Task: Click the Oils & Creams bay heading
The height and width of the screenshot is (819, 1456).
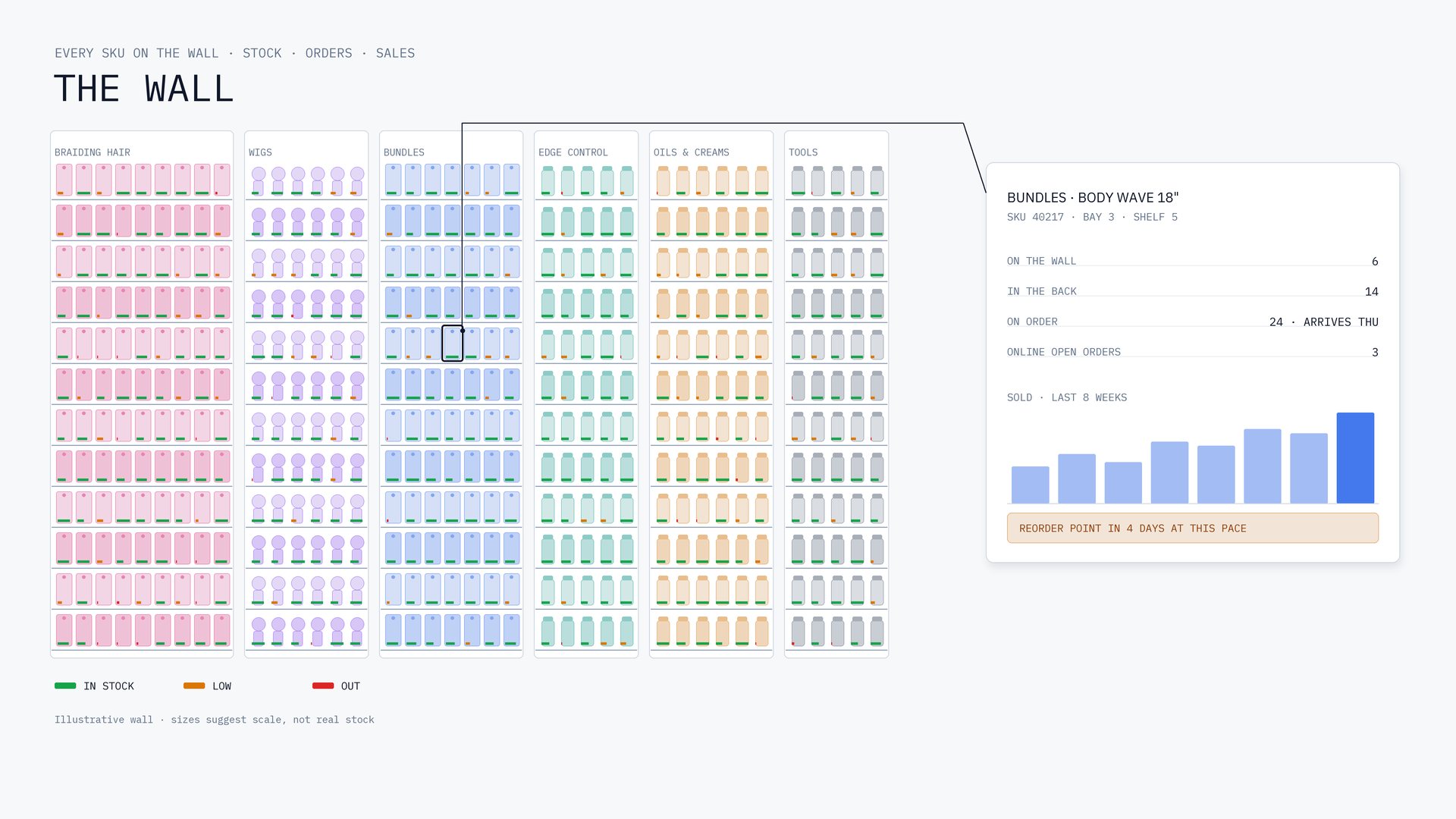Action: [x=692, y=152]
